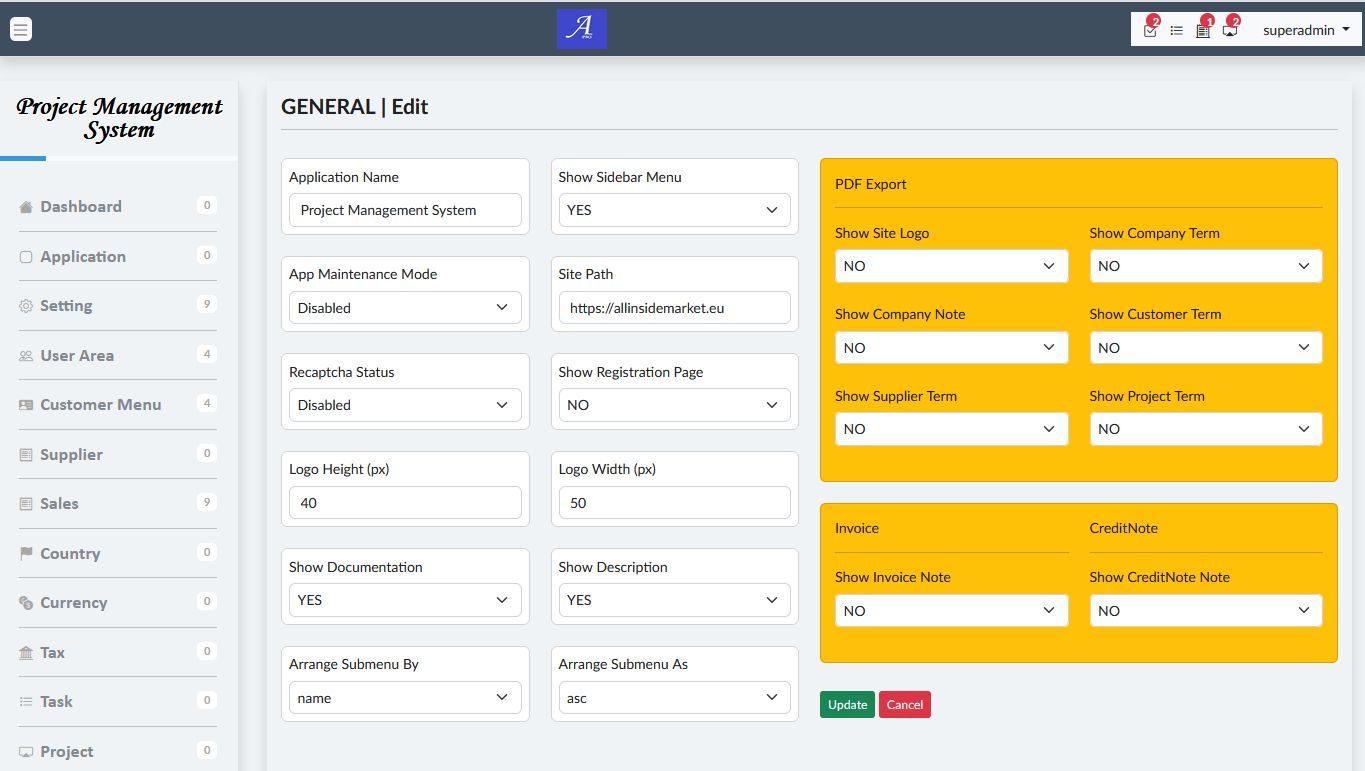
Task: Open the Task menu item
Action: tap(118, 702)
